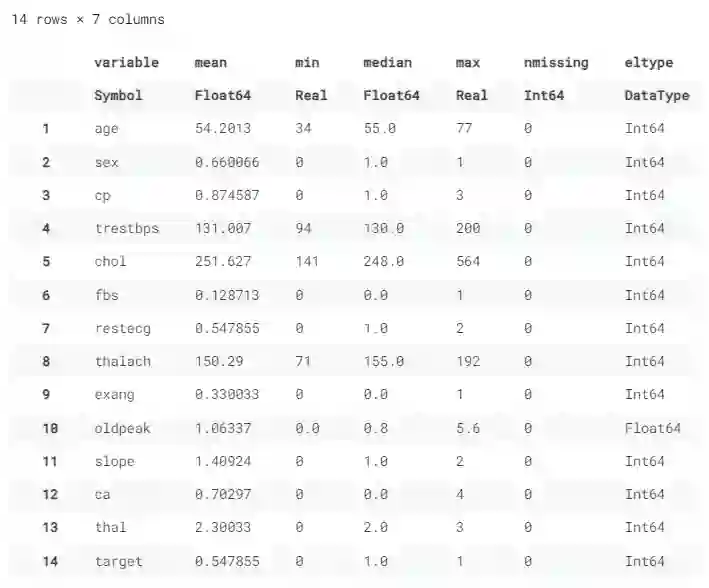This screenshot has width=709, height=588.
Task: Click the 'nmissing' column header
Action: pyautogui.click(x=556, y=62)
